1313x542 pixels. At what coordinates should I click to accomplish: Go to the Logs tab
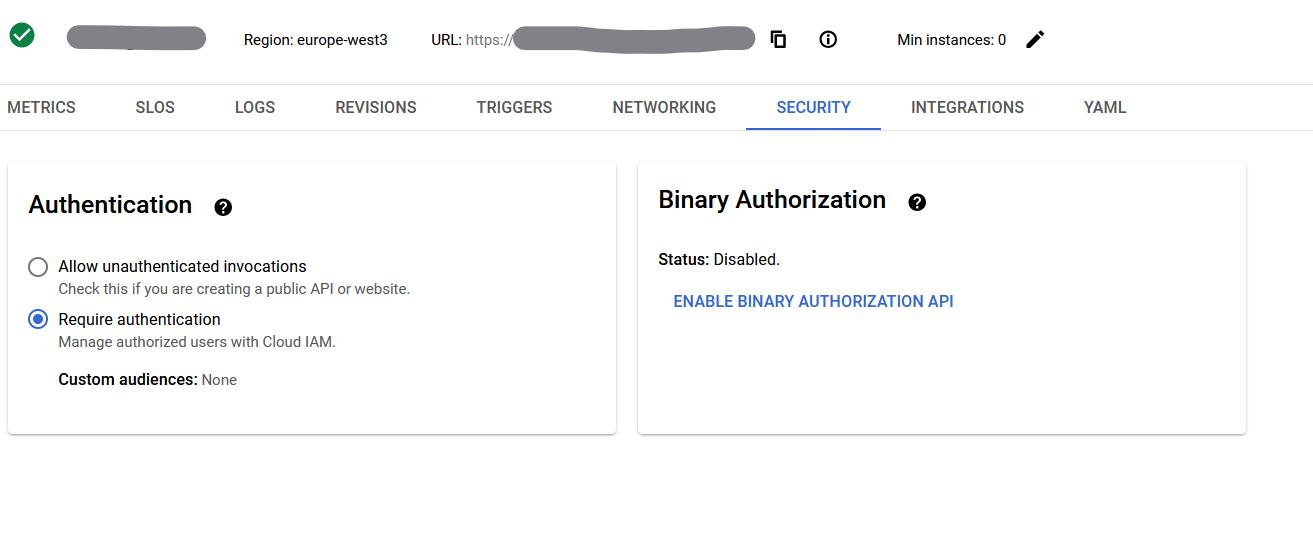[255, 108]
